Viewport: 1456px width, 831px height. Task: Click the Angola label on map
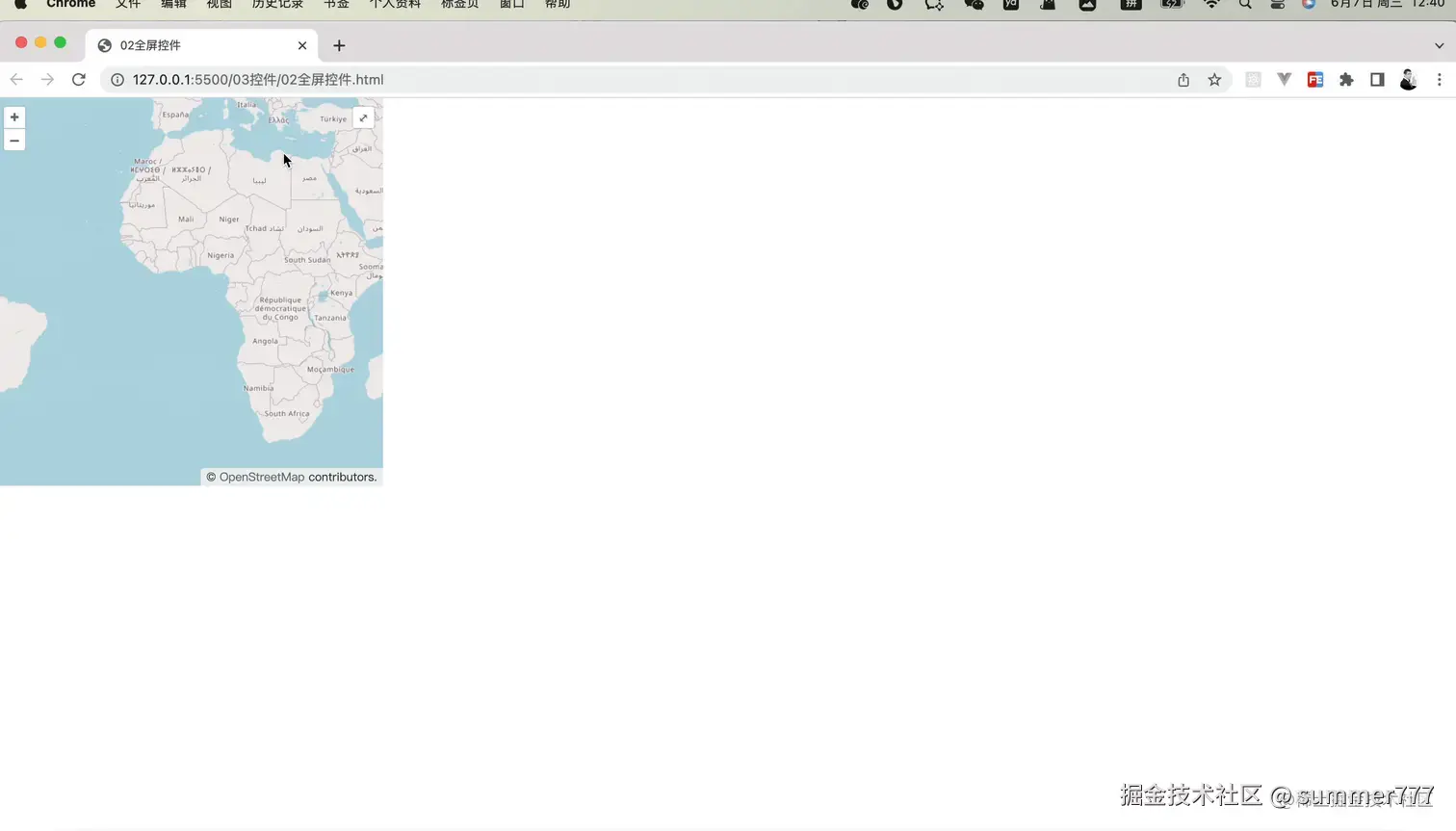tap(265, 341)
